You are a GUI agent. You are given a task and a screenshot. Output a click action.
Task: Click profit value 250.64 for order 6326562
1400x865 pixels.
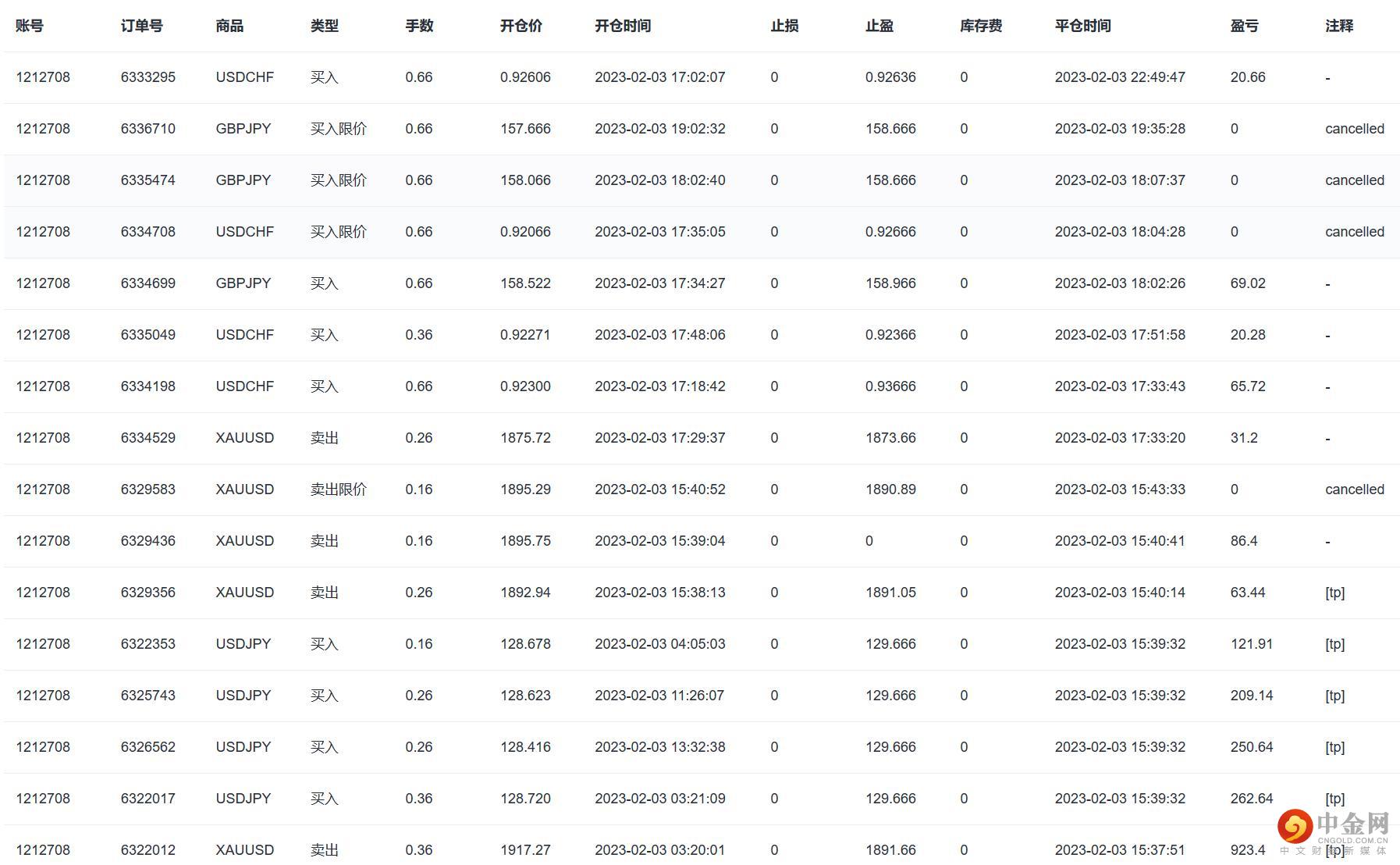coord(1250,746)
